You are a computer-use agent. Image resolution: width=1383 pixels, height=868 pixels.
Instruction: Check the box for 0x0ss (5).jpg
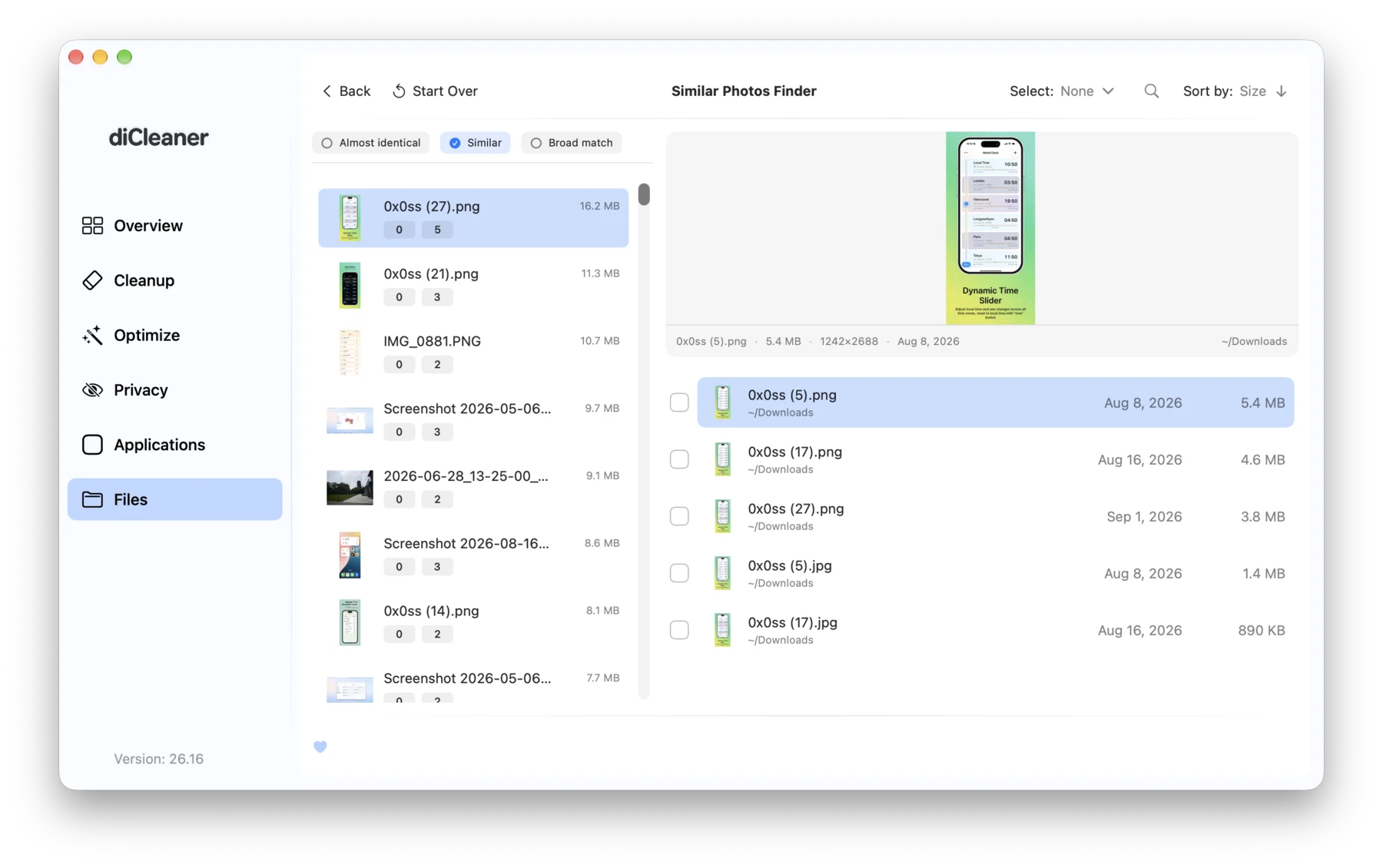coord(679,573)
